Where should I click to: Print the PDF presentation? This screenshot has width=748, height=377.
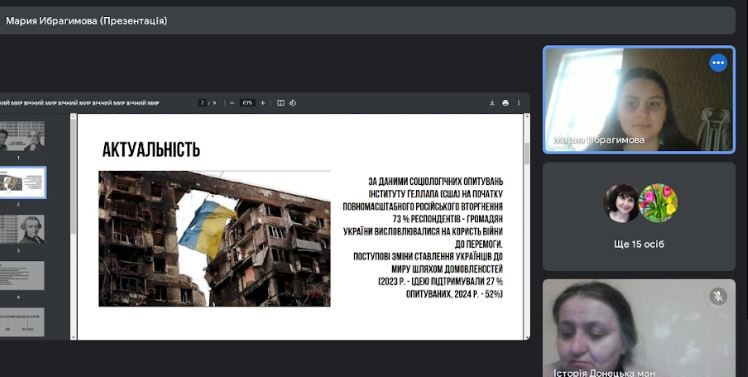[x=505, y=103]
